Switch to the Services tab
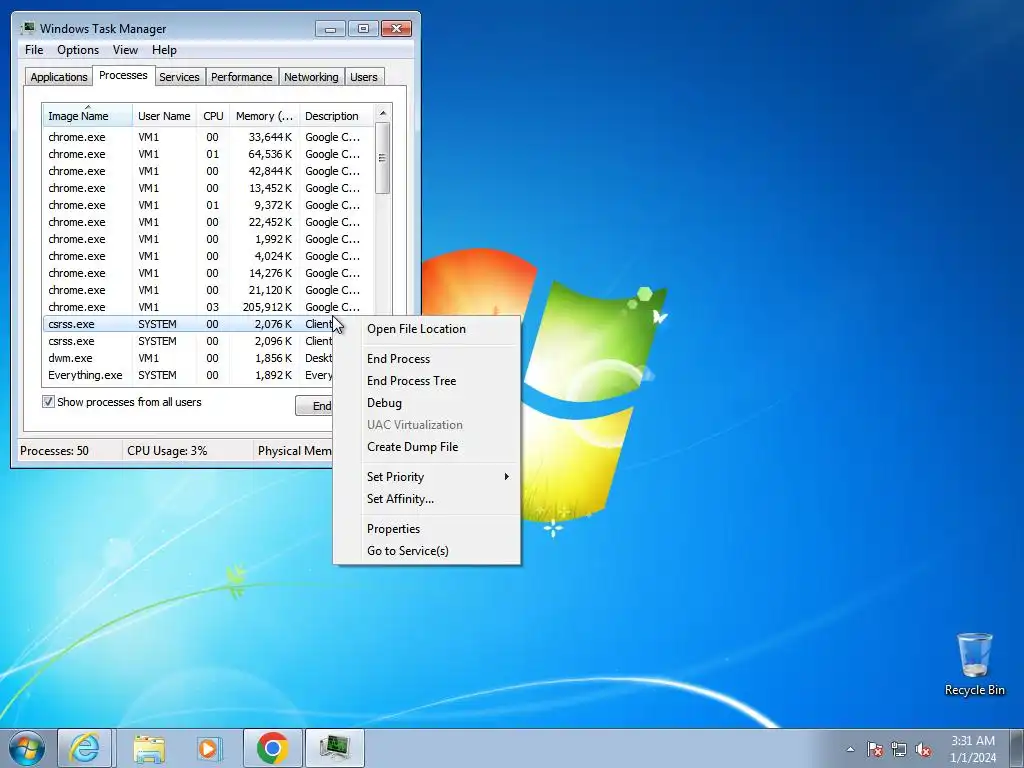This screenshot has height=768, width=1024. click(x=179, y=77)
